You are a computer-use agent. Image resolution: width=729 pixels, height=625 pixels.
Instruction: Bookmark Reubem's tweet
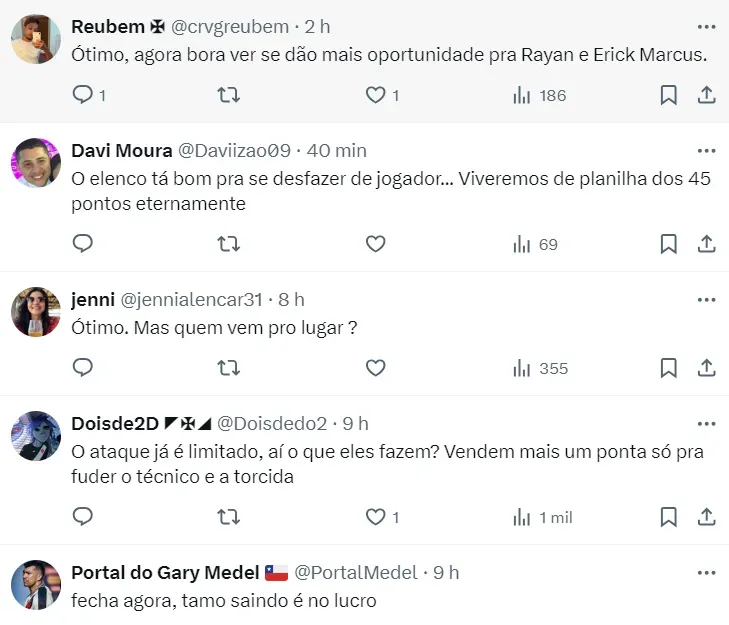(668, 95)
